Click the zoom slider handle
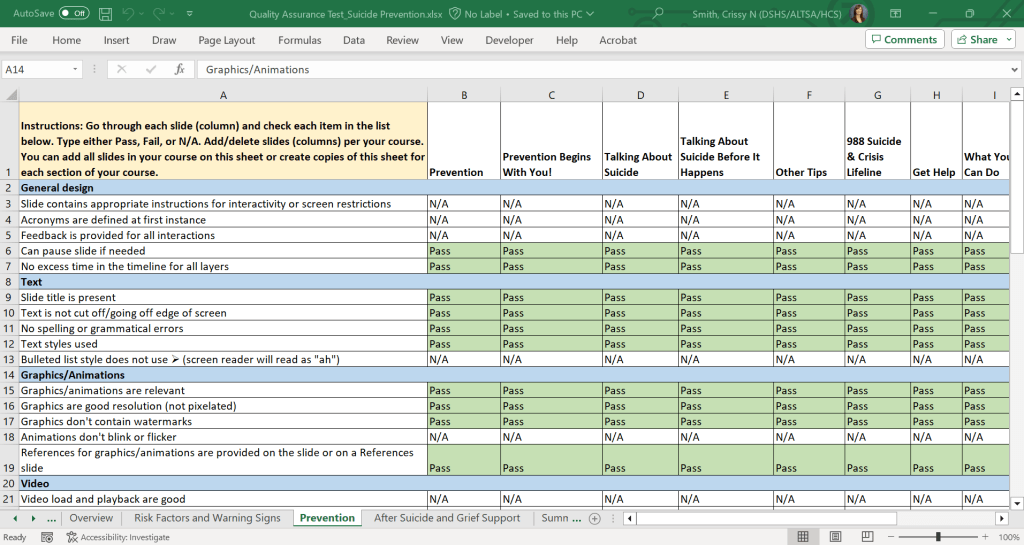Viewport: 1024px width, 545px height. point(938,537)
